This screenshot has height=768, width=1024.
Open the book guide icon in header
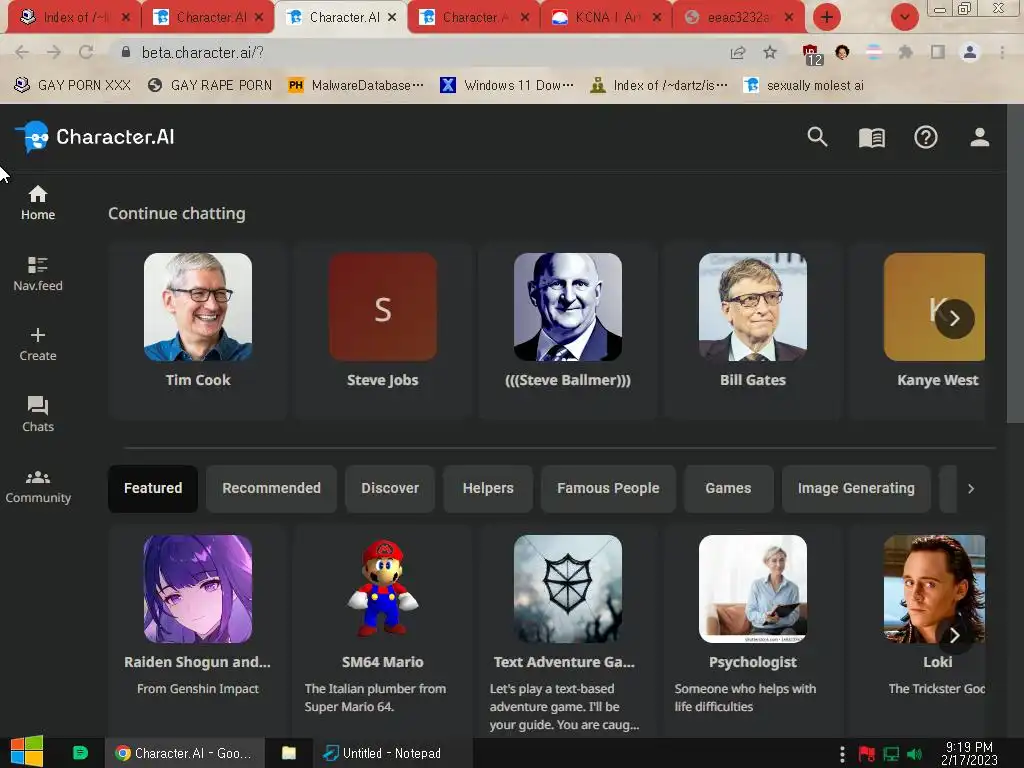tap(872, 138)
